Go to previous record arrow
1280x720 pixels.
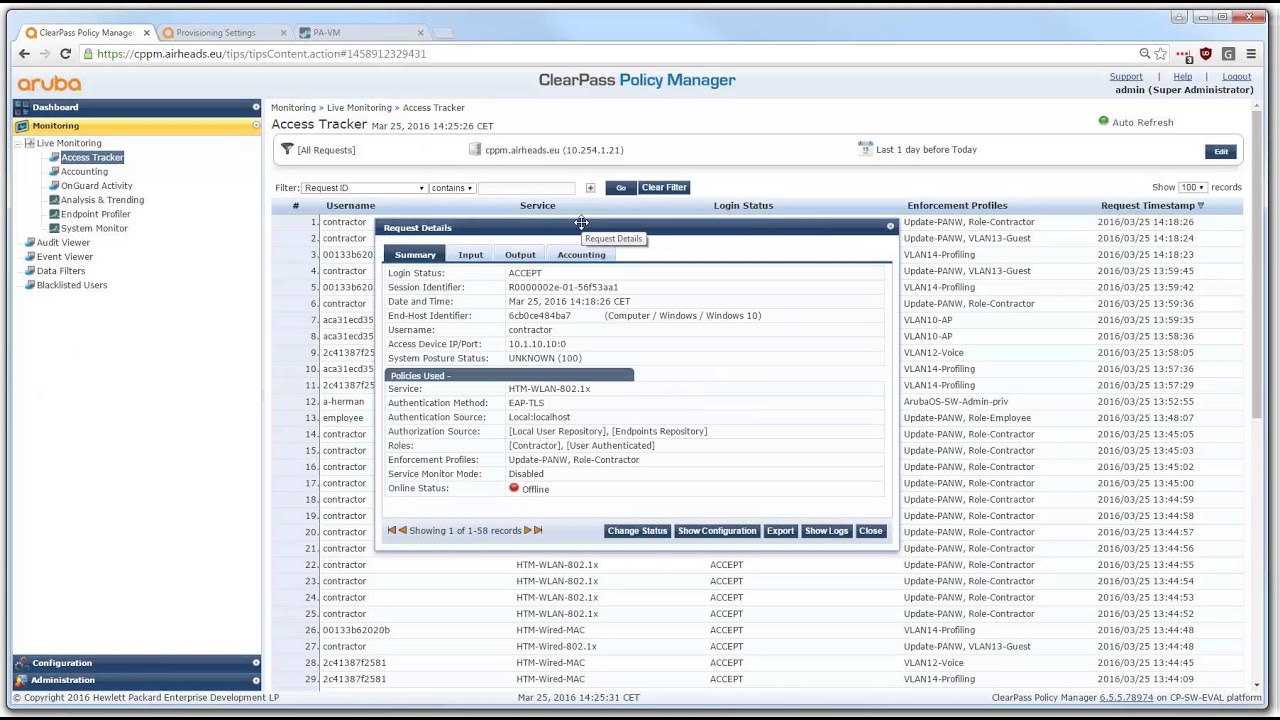(x=403, y=530)
